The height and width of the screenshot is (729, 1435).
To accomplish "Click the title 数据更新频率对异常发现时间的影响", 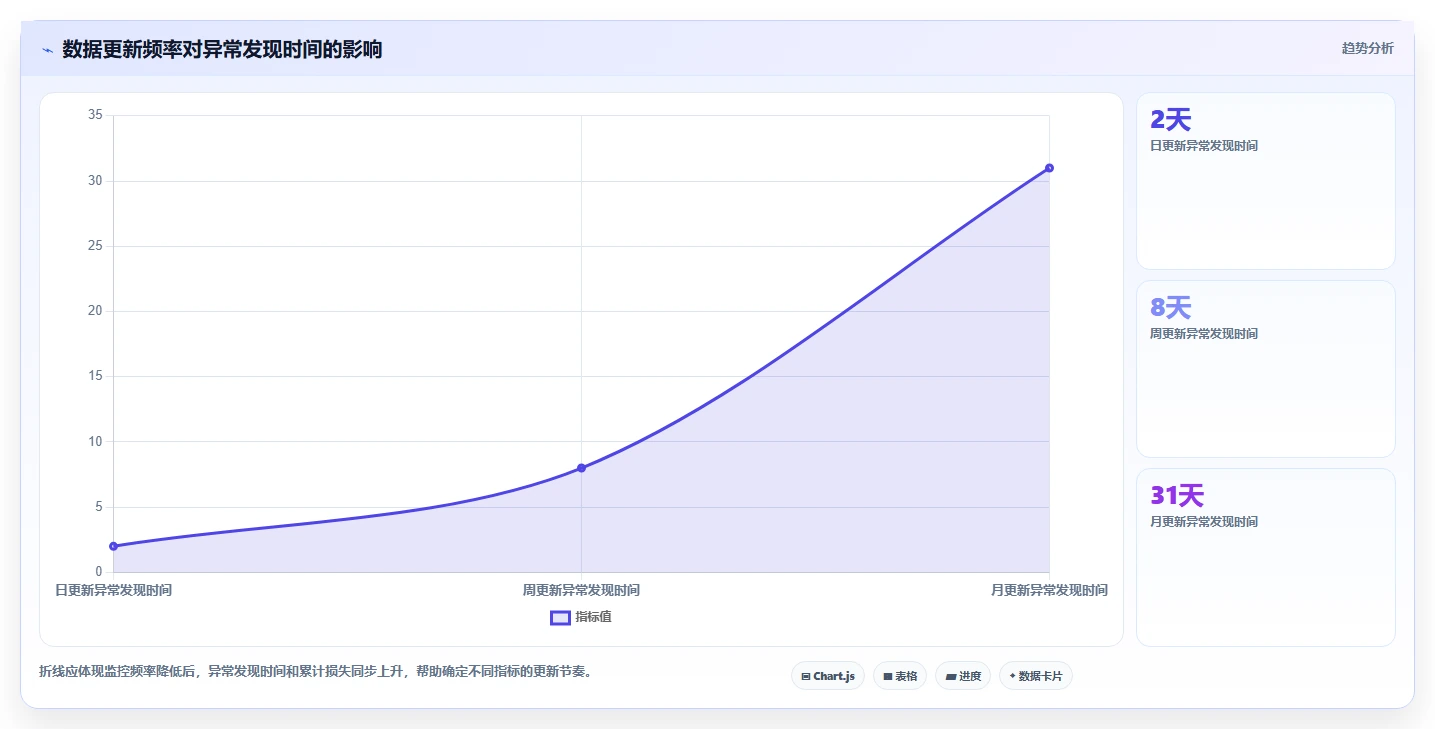I will [222, 49].
